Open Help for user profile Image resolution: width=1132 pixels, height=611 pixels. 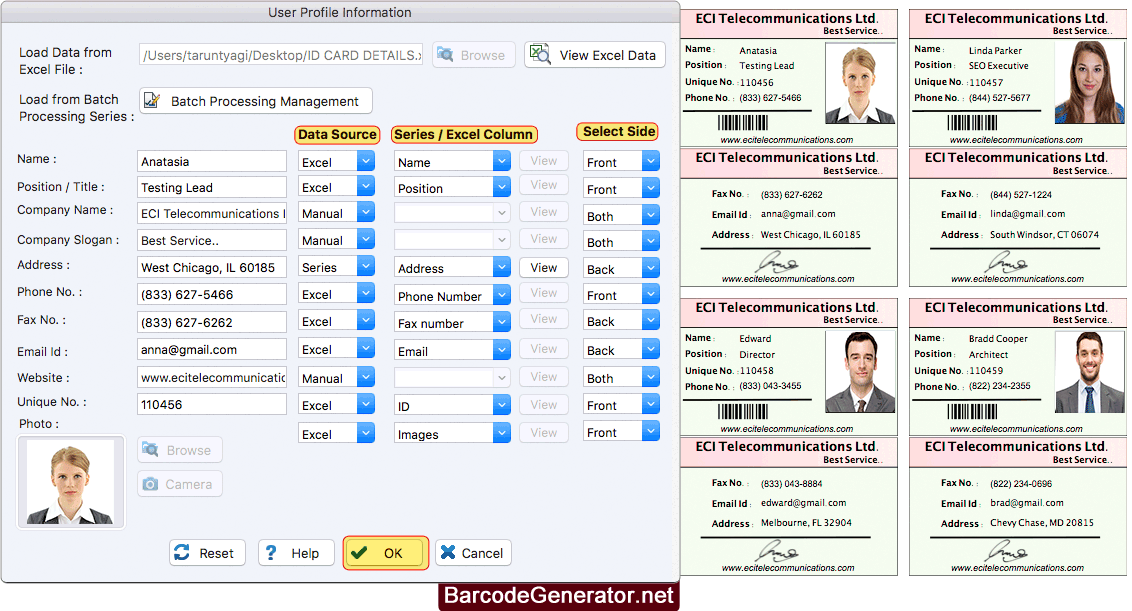[296, 553]
